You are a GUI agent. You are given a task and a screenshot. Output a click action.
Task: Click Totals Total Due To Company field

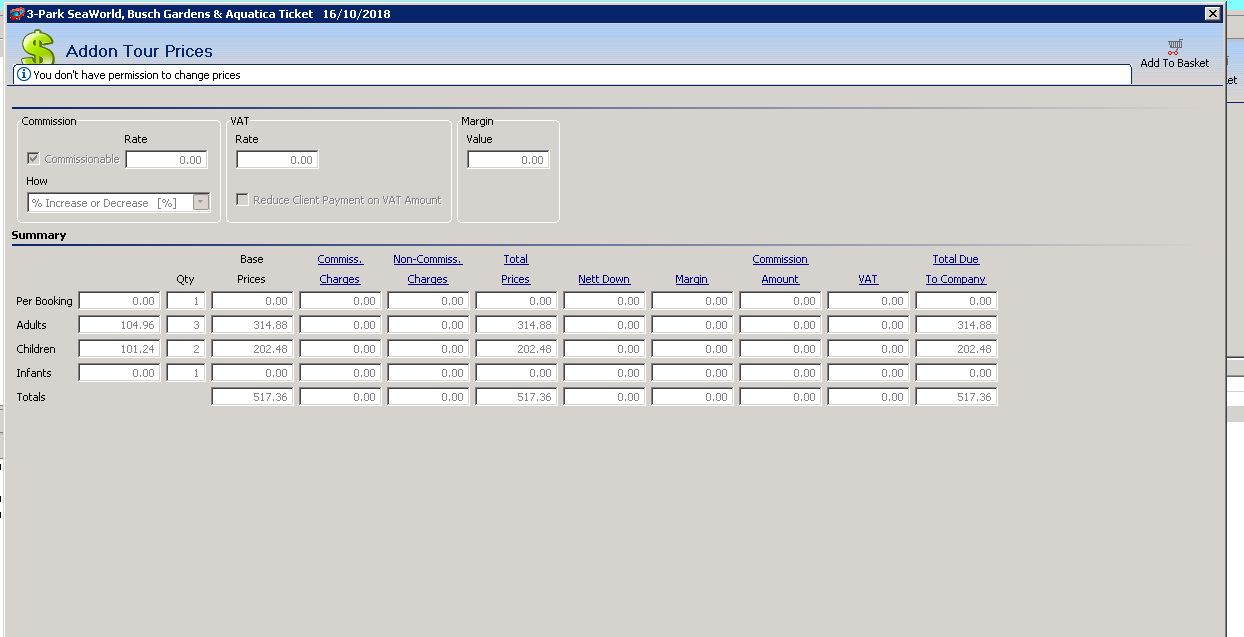956,397
